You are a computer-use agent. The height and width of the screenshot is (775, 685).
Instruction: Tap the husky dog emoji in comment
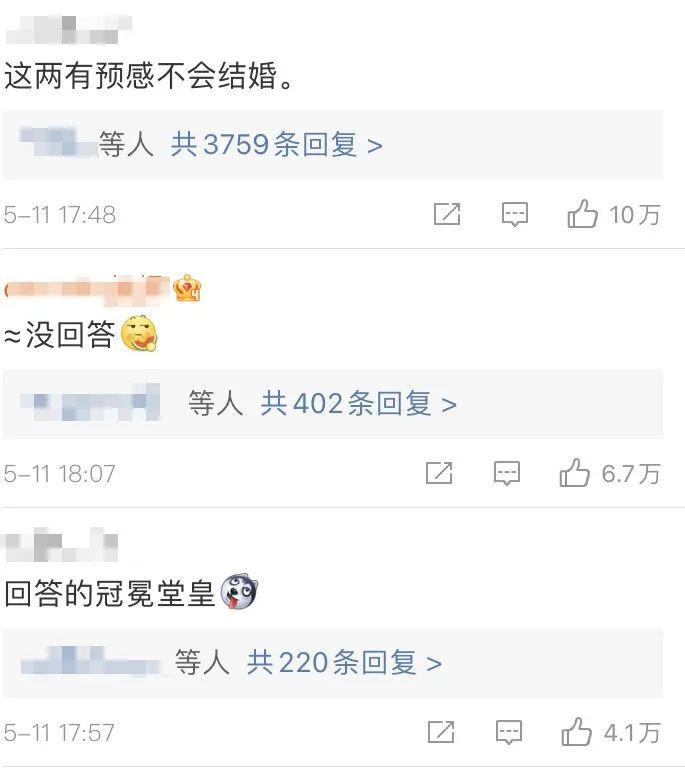239,592
